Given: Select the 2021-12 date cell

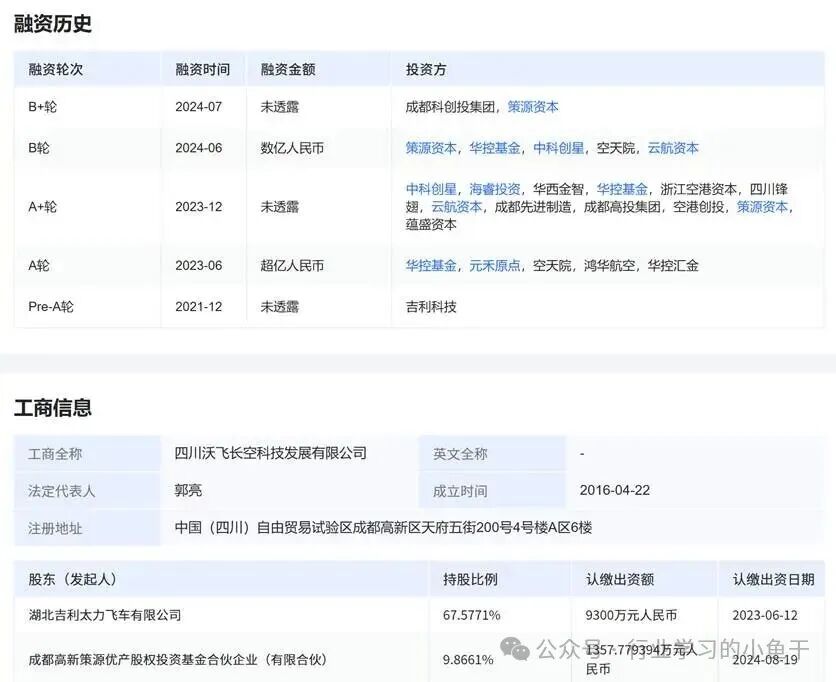Looking at the screenshot, I should (x=198, y=307).
